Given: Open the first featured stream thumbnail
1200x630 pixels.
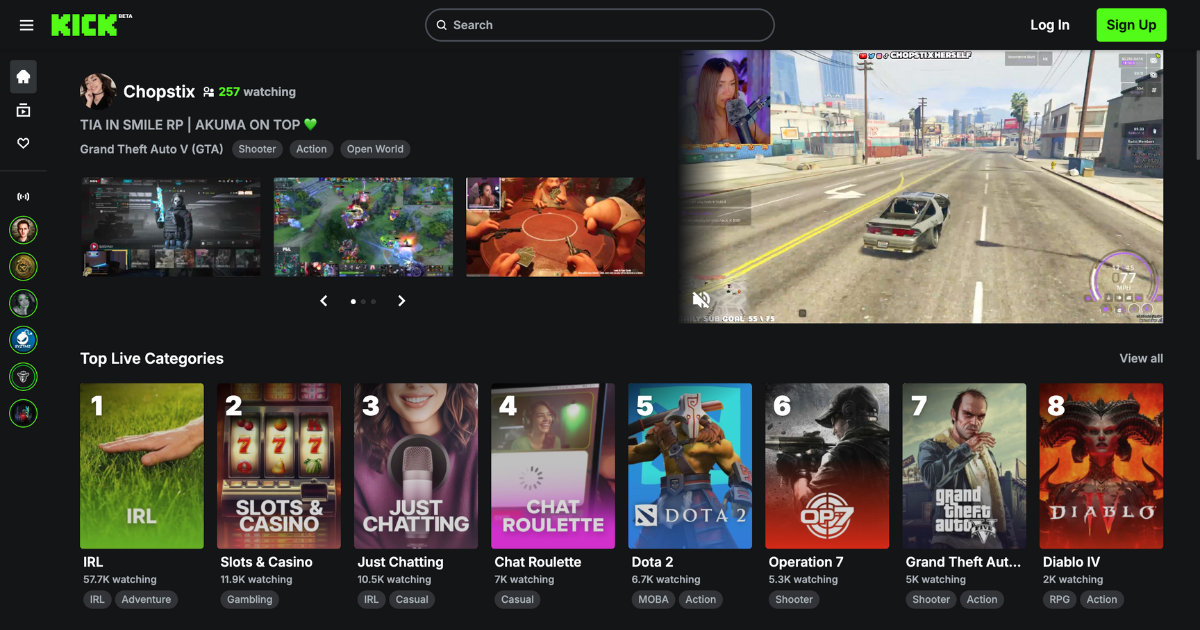Looking at the screenshot, I should [x=171, y=227].
